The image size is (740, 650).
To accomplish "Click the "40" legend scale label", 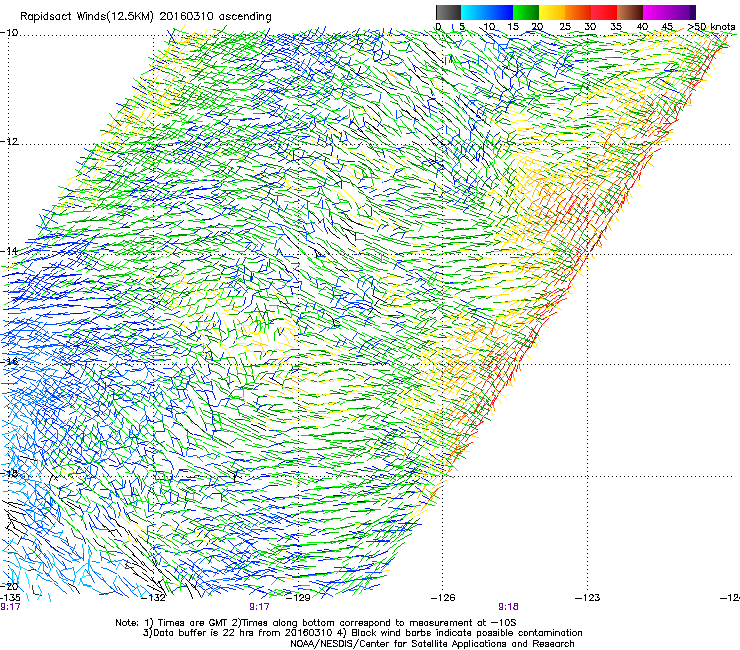I will pyautogui.click(x=642, y=27).
